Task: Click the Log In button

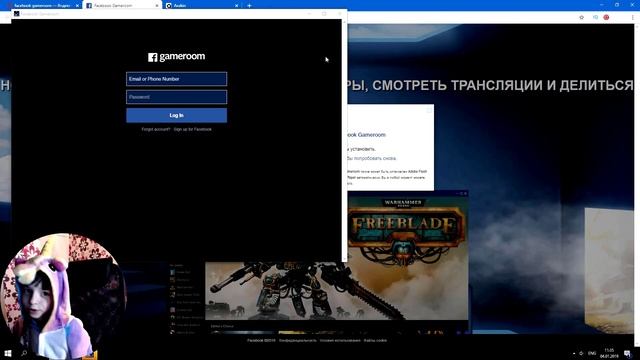Action: coord(176,116)
